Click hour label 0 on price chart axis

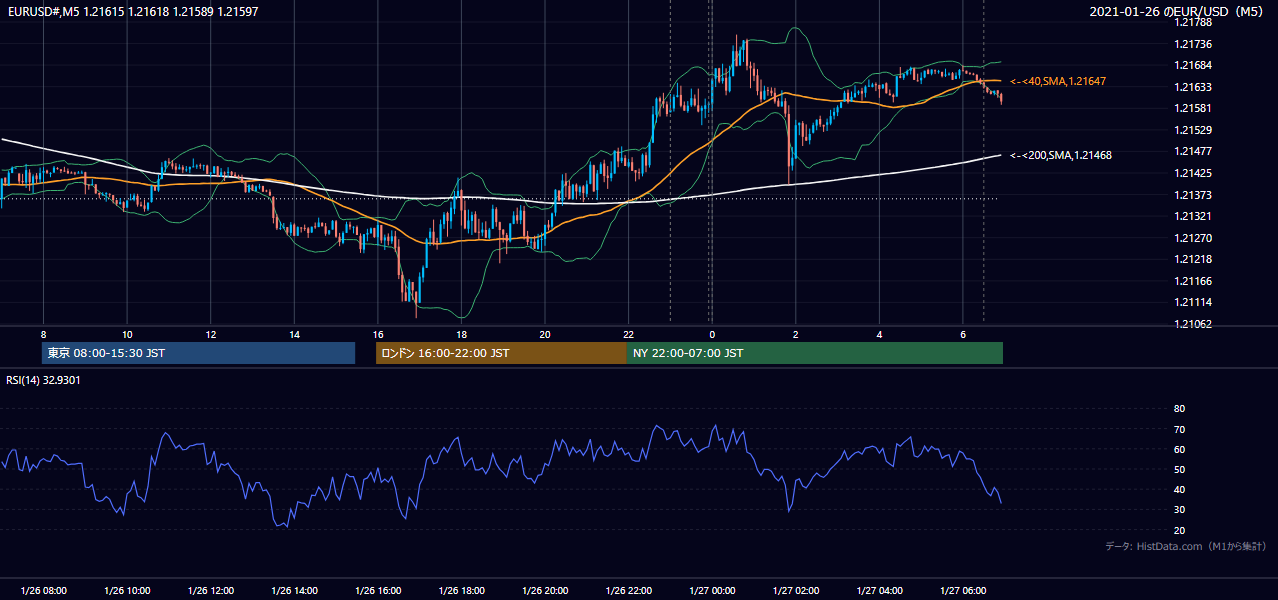[x=712, y=334]
